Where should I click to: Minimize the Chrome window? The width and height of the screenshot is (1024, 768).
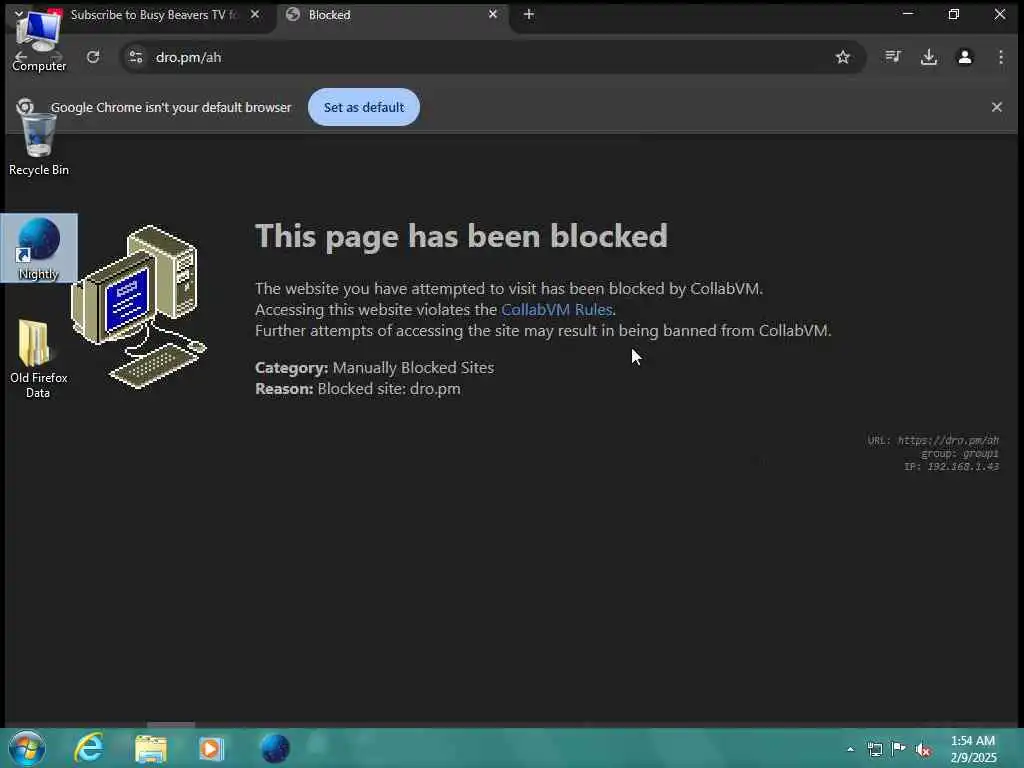(908, 14)
